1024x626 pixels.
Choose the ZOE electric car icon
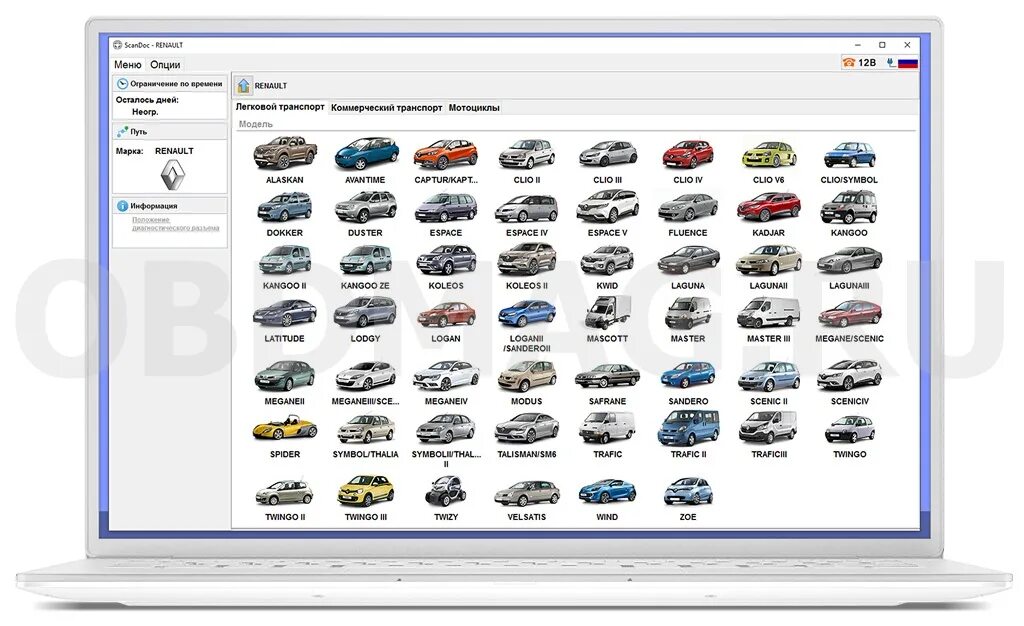coord(688,492)
